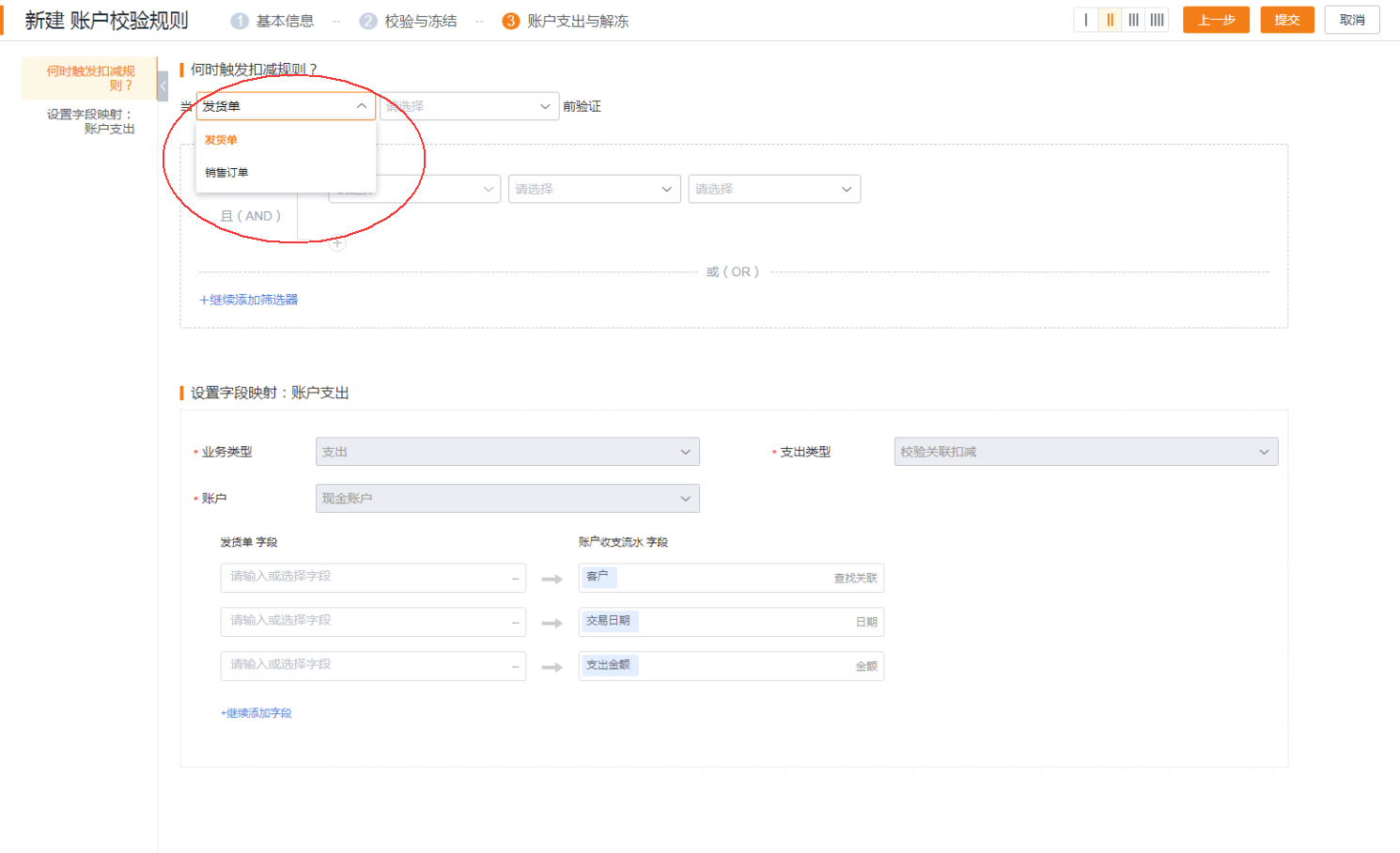Click the 交易日期 target field tag
The width and height of the screenshot is (1400, 853).
pos(609,621)
